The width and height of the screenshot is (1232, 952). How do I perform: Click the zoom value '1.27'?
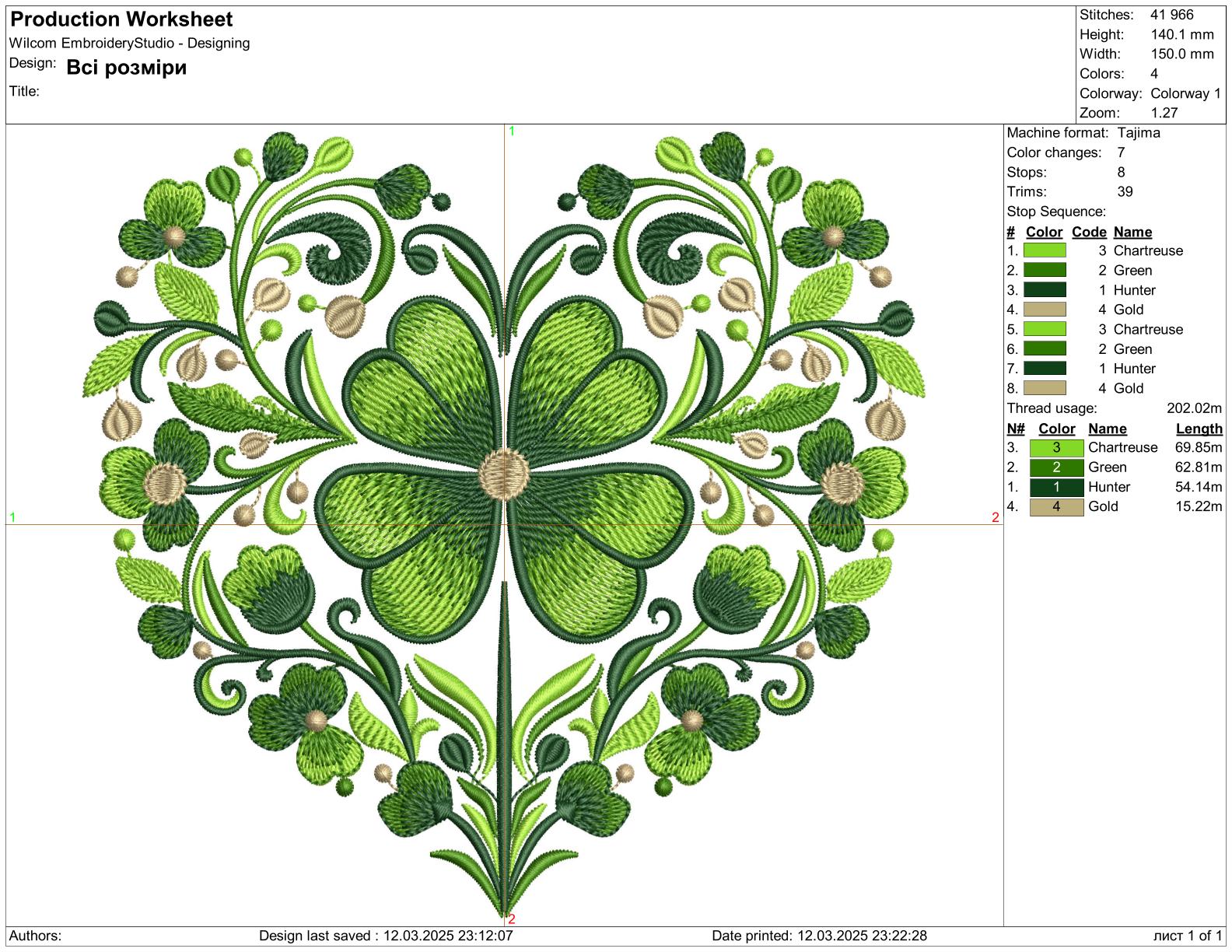click(x=1164, y=113)
